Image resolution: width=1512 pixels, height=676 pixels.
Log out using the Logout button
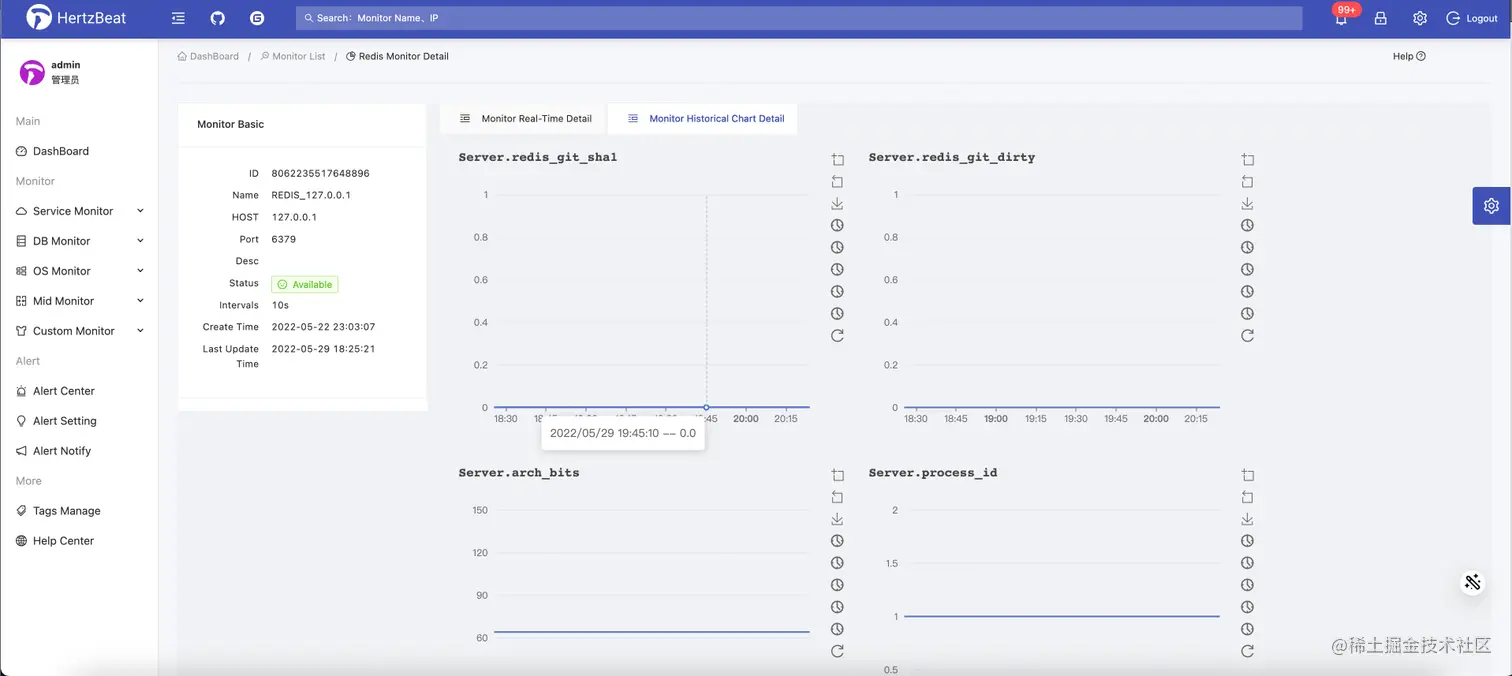[x=1472, y=18]
